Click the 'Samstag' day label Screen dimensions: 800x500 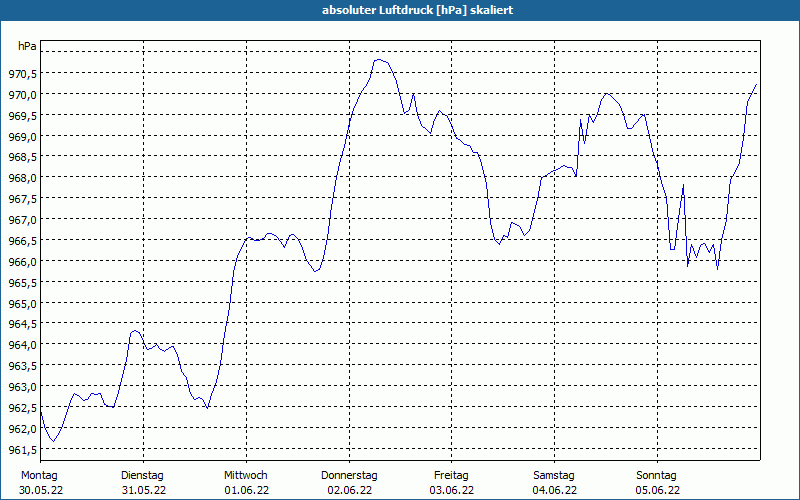[x=554, y=476]
